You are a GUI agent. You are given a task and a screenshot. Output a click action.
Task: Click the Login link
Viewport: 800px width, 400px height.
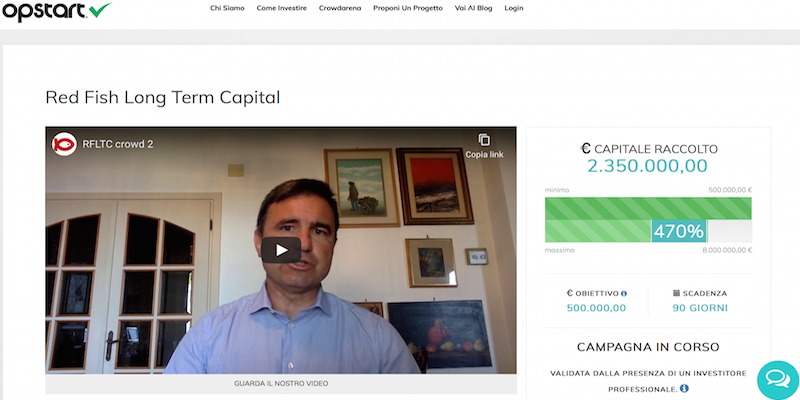(514, 8)
